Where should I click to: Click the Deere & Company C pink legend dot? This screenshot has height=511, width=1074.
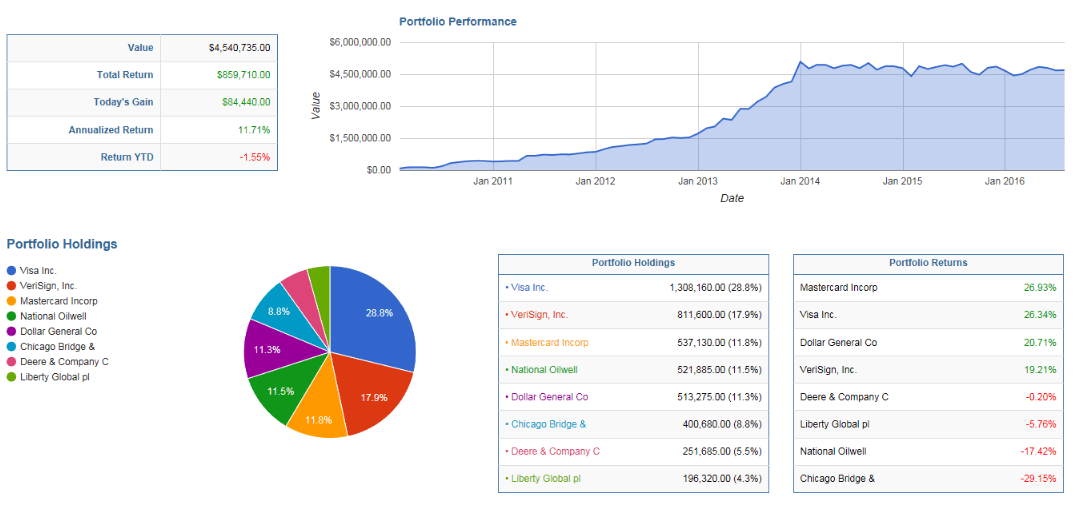12,362
